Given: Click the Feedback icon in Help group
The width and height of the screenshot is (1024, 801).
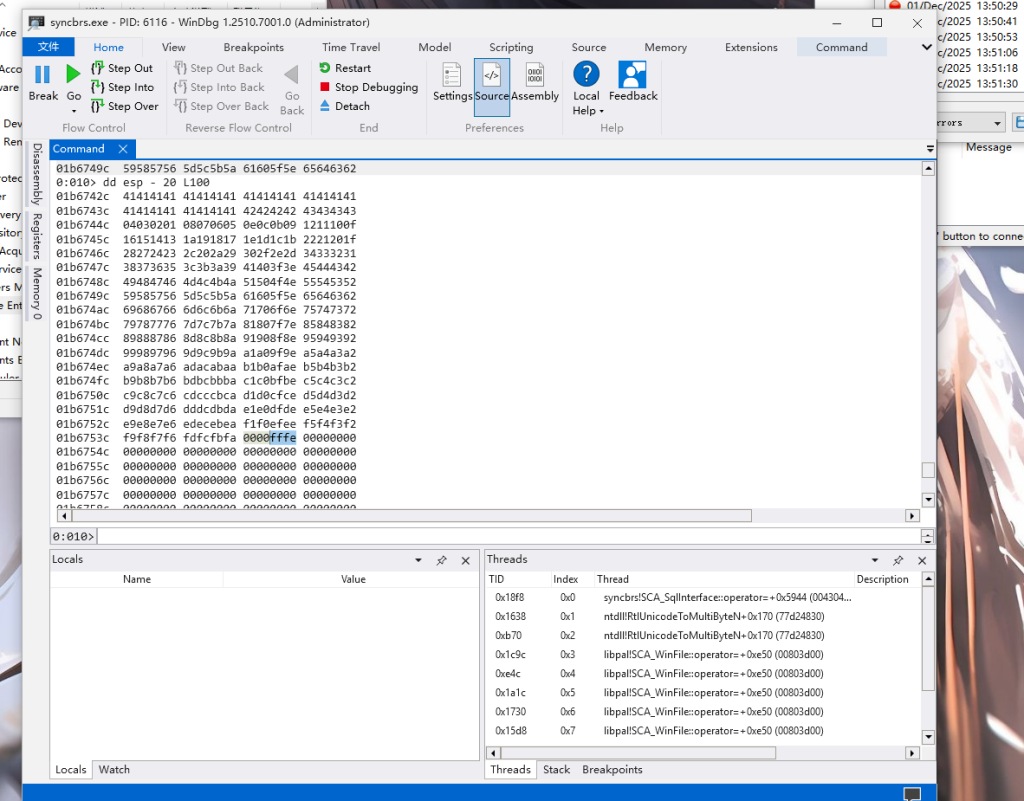Looking at the screenshot, I should (632, 77).
